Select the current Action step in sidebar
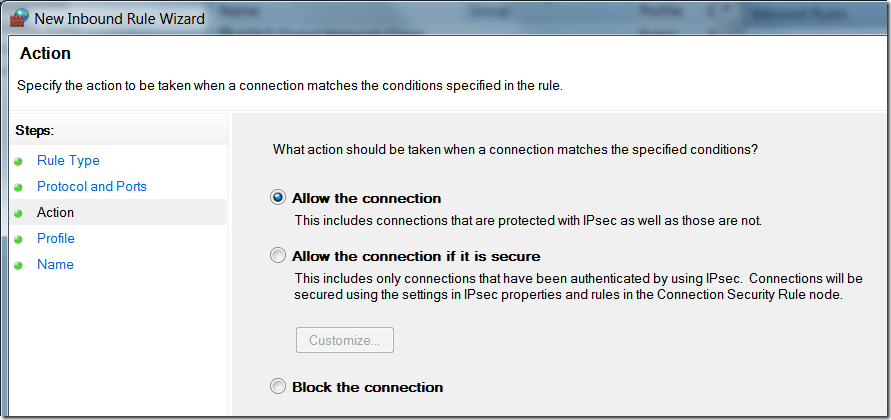The height and width of the screenshot is (420, 891). point(56,213)
